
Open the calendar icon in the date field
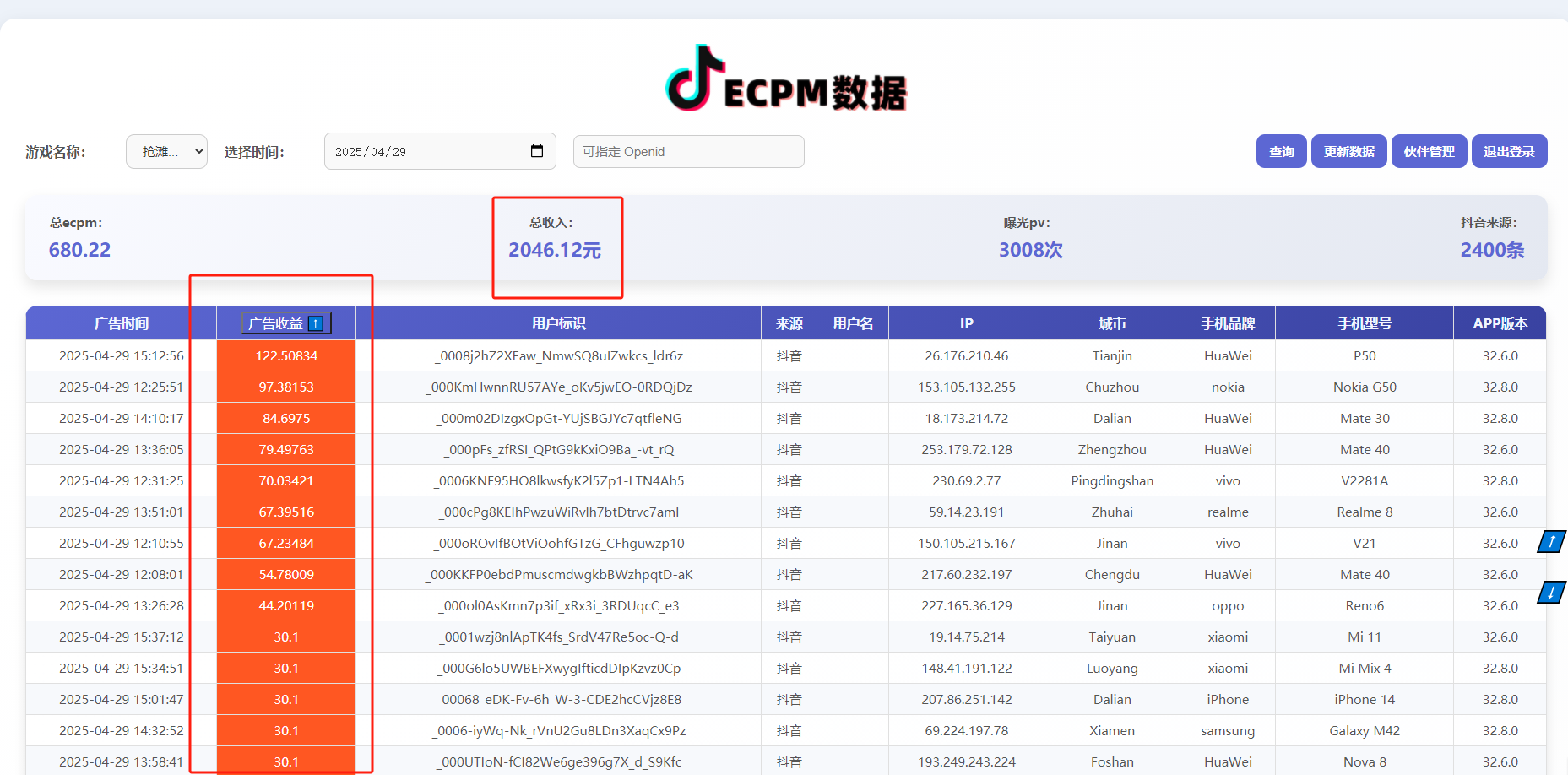[538, 151]
